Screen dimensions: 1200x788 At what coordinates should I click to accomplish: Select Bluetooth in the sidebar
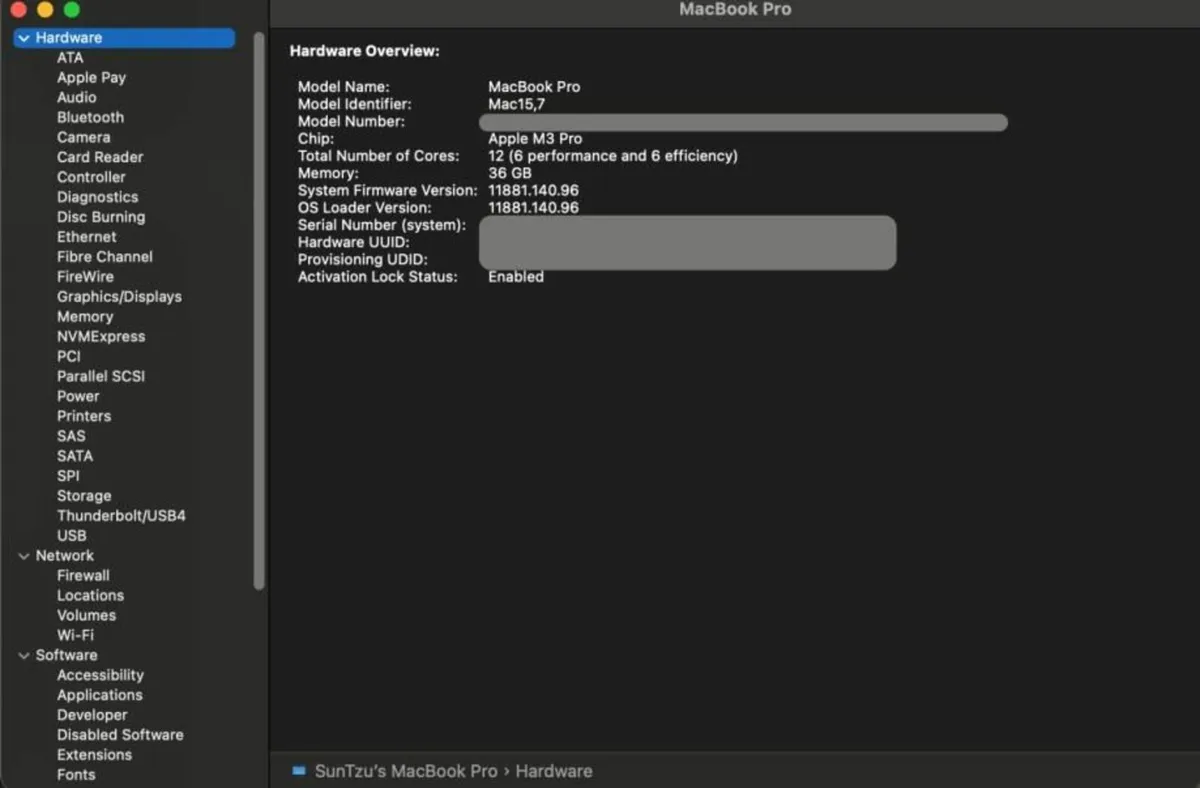(x=90, y=118)
